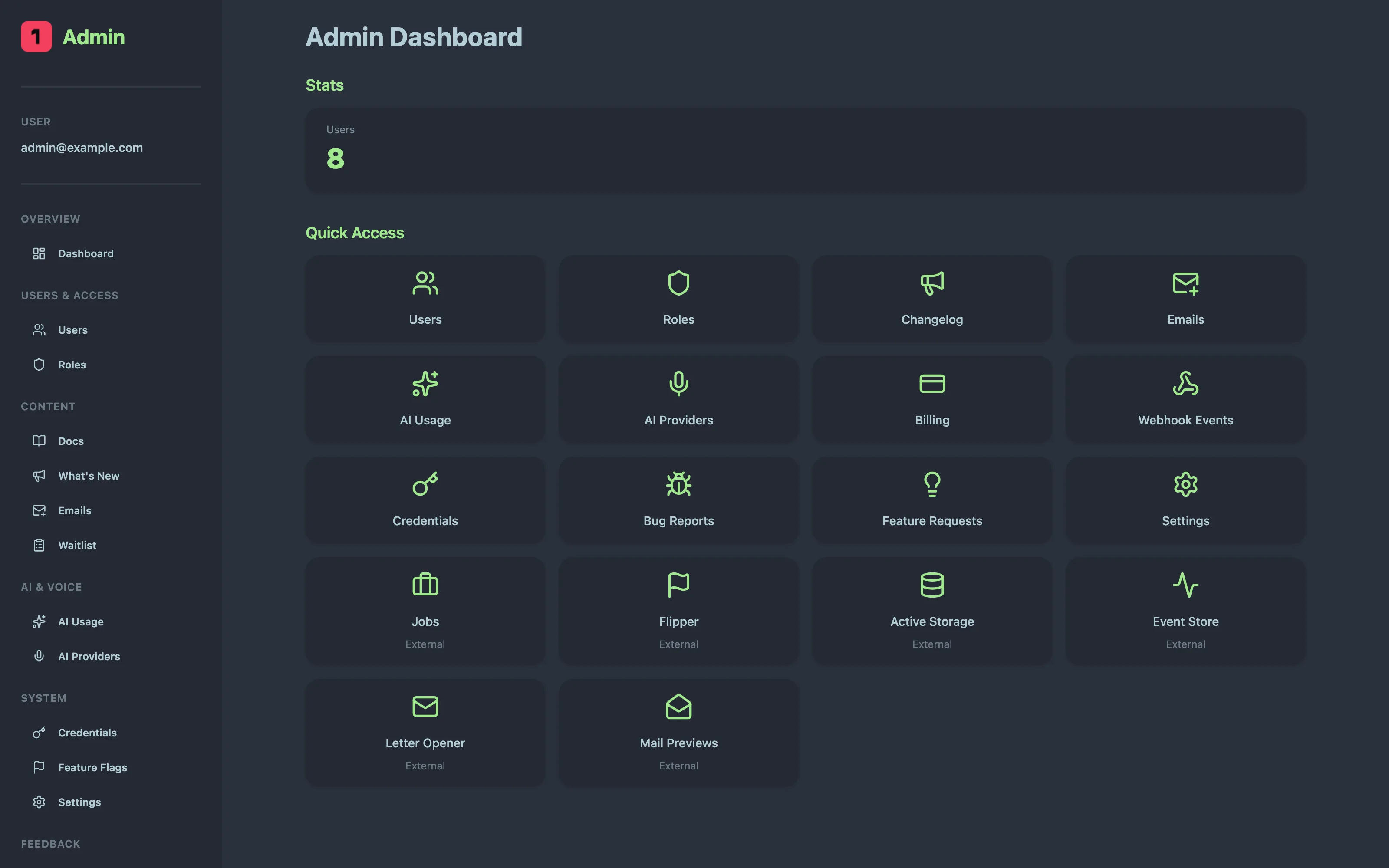Click the sidebar Docs book icon
This screenshot has width=1389, height=868.
[x=39, y=441]
